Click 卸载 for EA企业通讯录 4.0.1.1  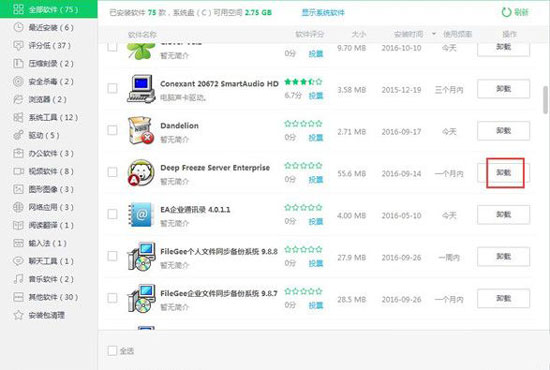point(503,214)
